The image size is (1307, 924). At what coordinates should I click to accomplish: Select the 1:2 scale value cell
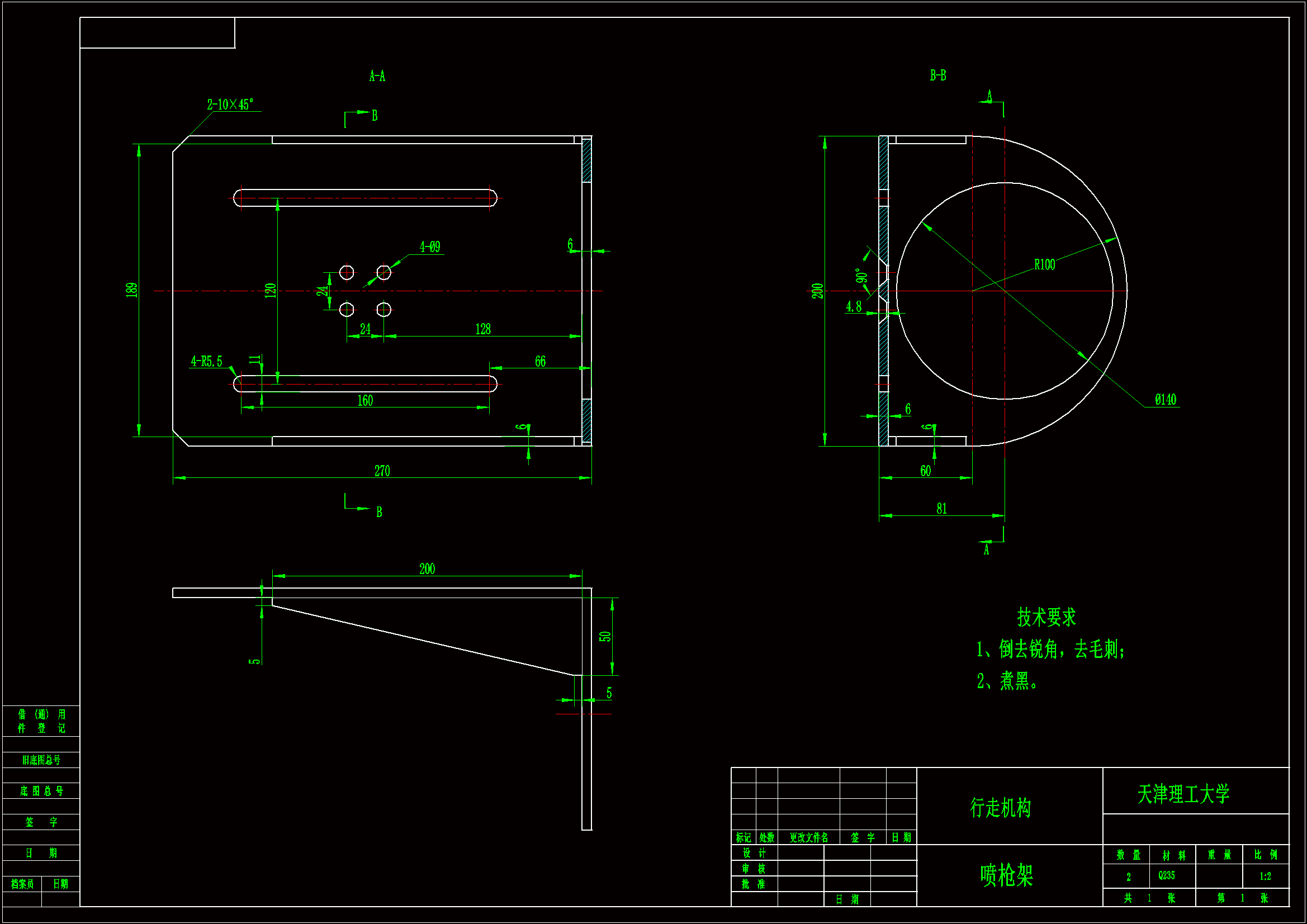1265,876
